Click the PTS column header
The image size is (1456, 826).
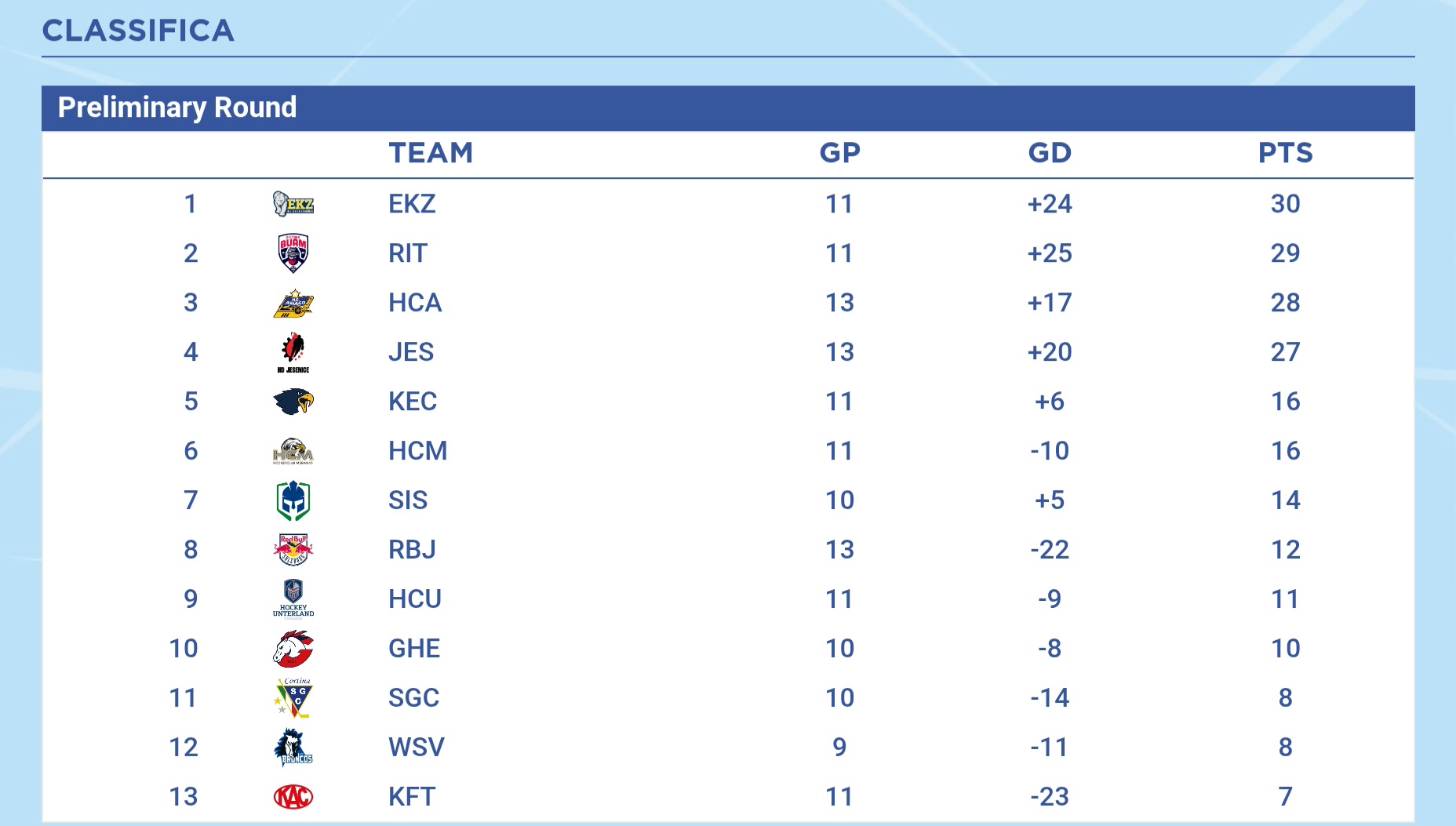[x=1286, y=153]
